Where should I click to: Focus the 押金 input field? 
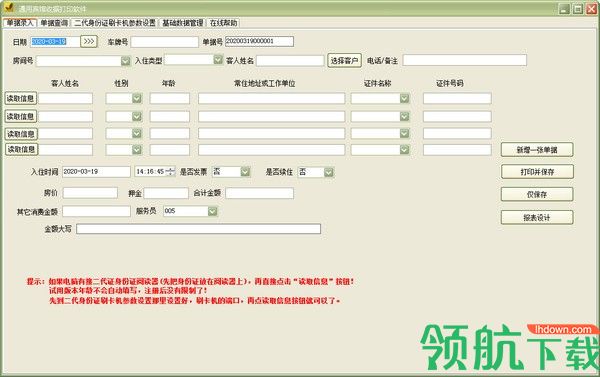point(166,193)
